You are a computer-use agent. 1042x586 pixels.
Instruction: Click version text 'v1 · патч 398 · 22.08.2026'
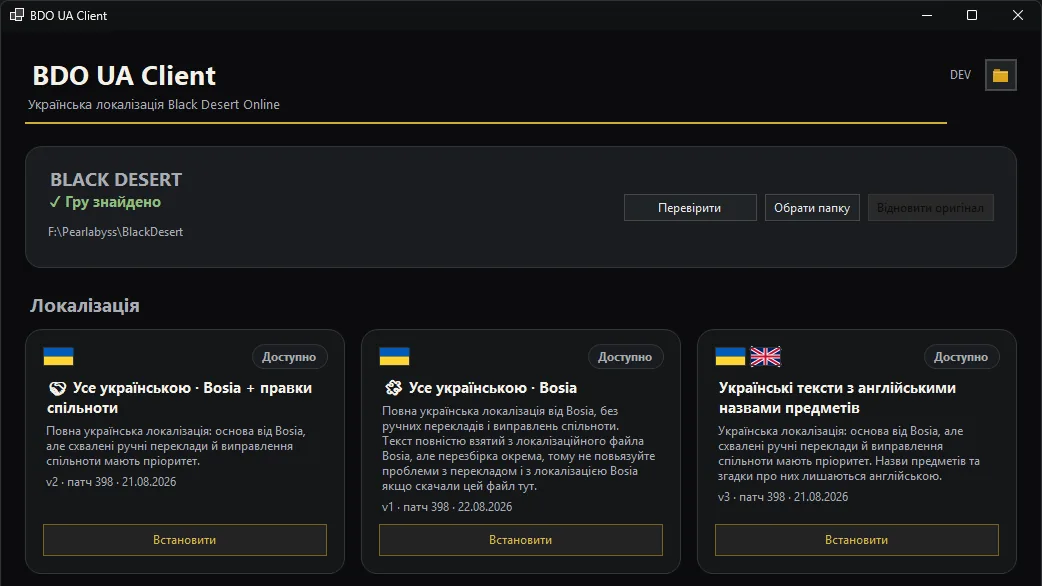click(447, 506)
